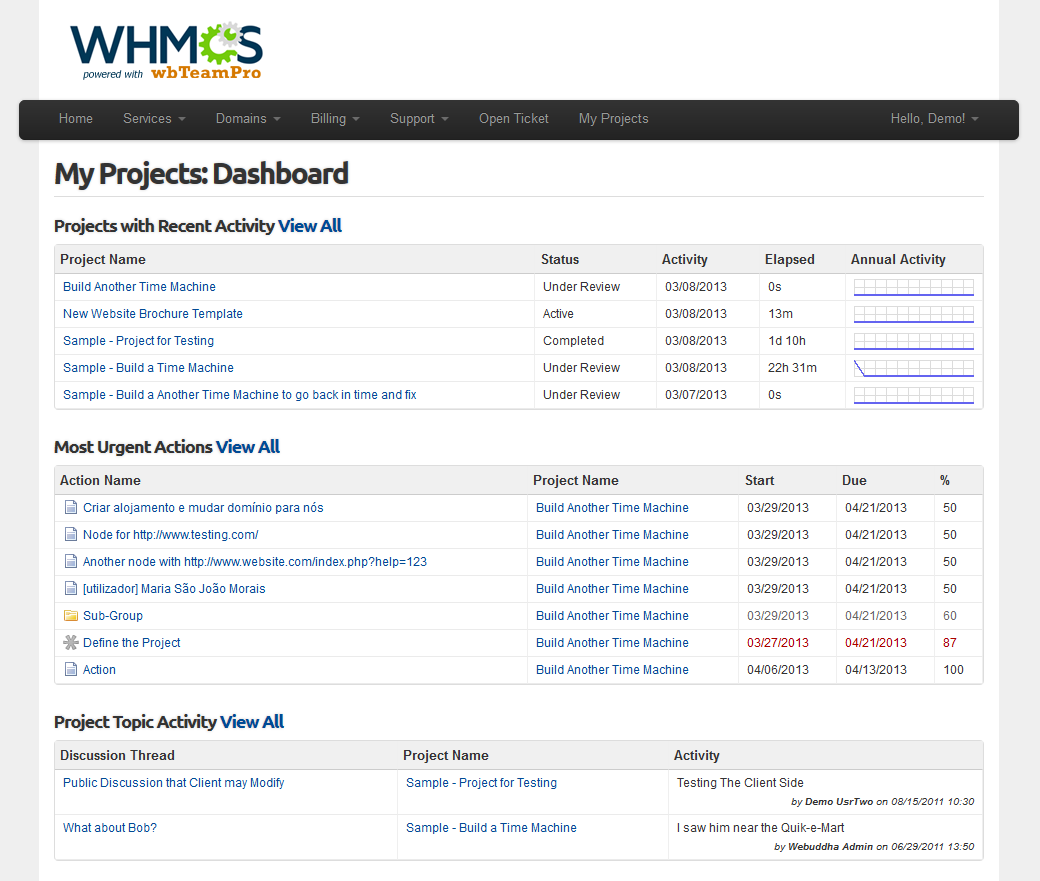
Task: Click View All beside Most Urgent Actions
Action: [x=248, y=447]
